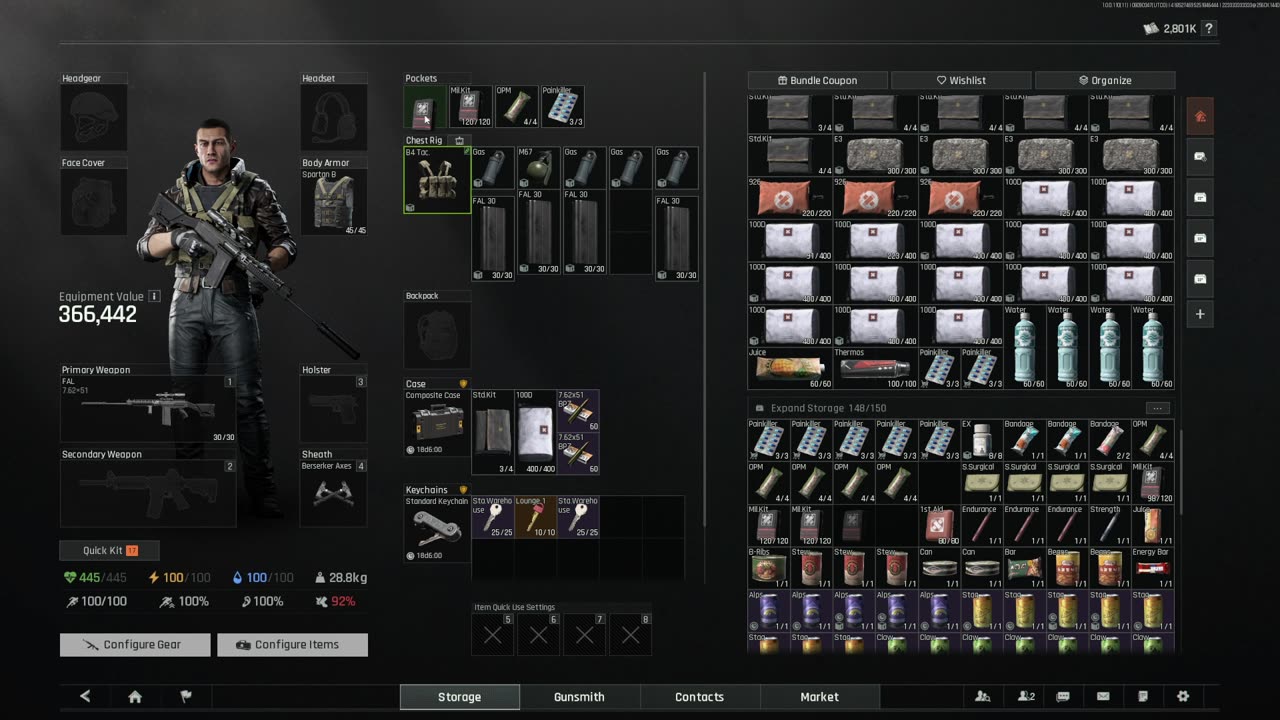Select the empty Headgear slot
Screen dimensions: 1280x720
94,118
